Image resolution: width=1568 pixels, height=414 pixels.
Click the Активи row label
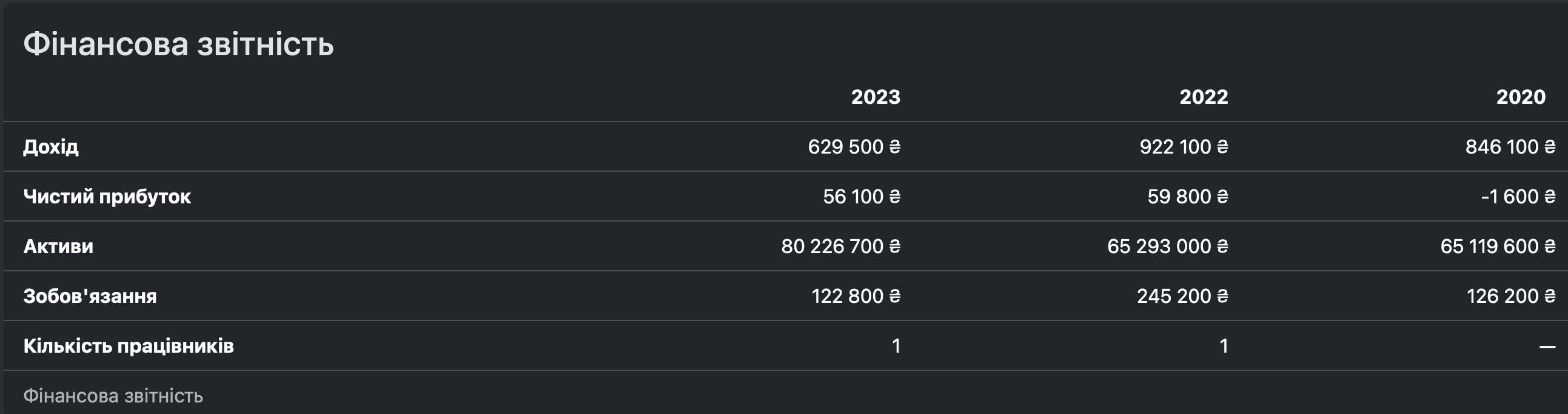tap(58, 246)
